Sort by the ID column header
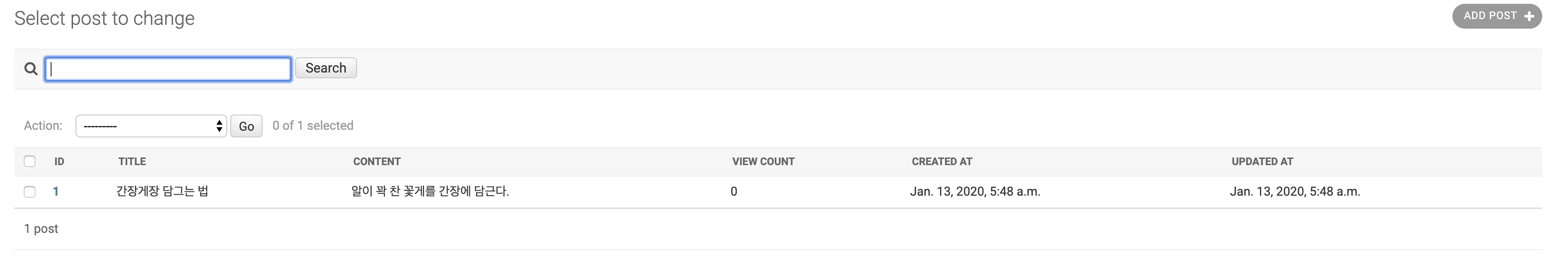1568x272 pixels. click(x=59, y=161)
